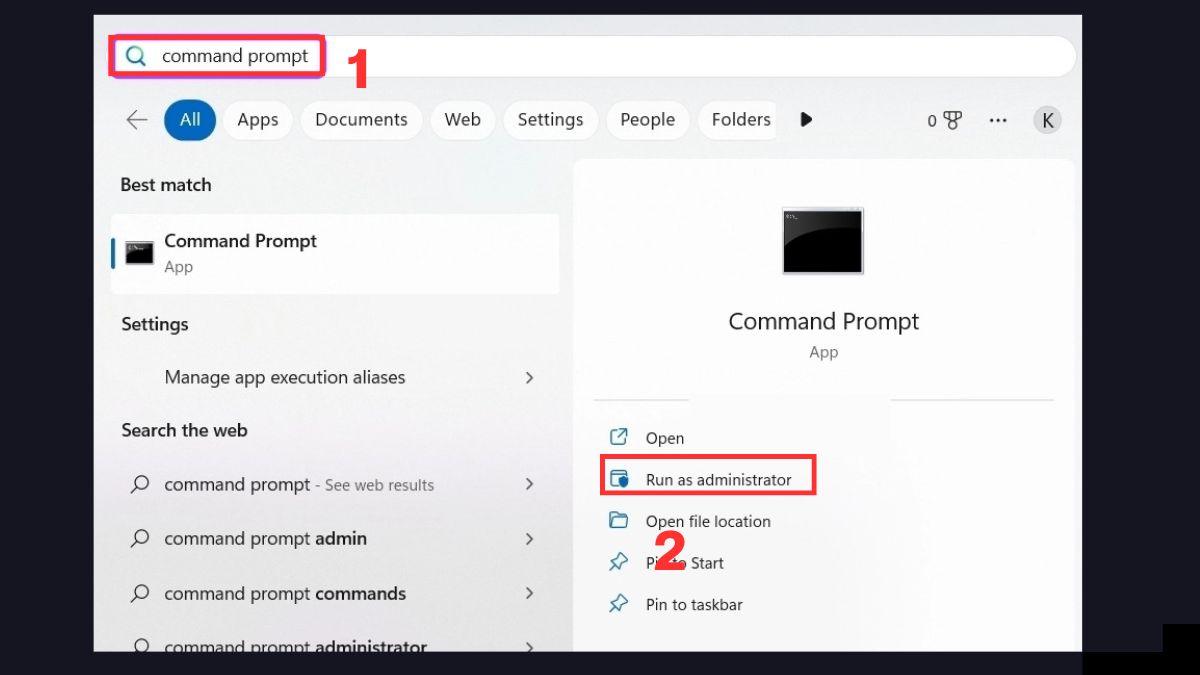
Task: Expand the command prompt admin suggestion
Action: [529, 539]
